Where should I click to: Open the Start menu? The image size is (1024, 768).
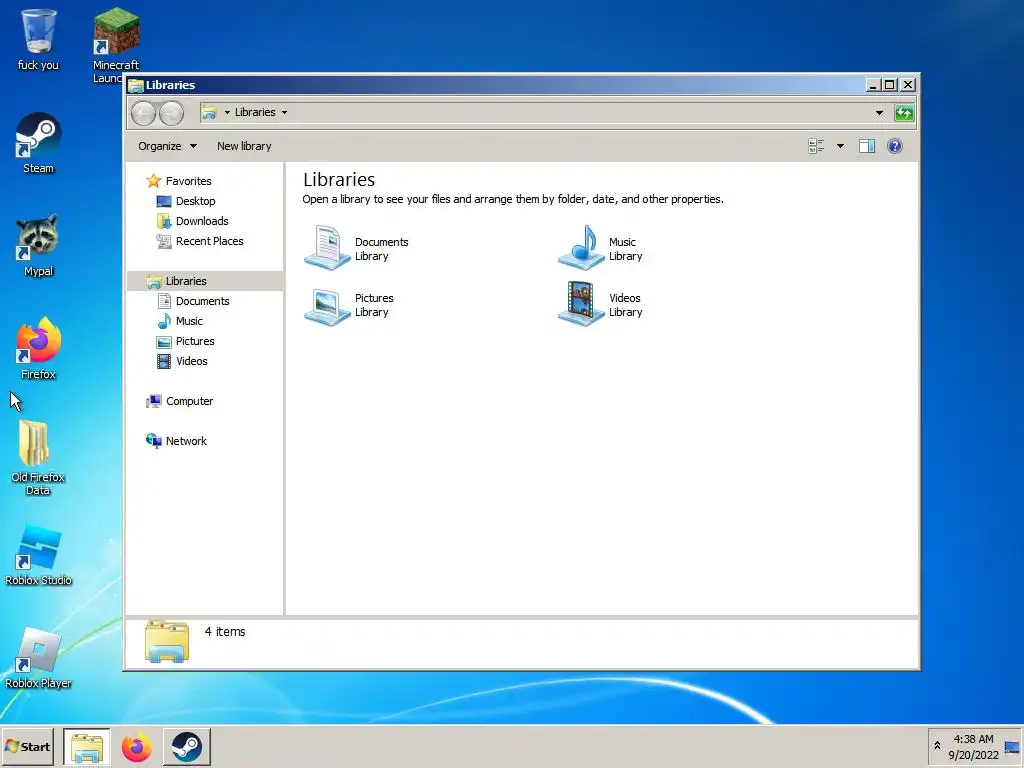28,746
